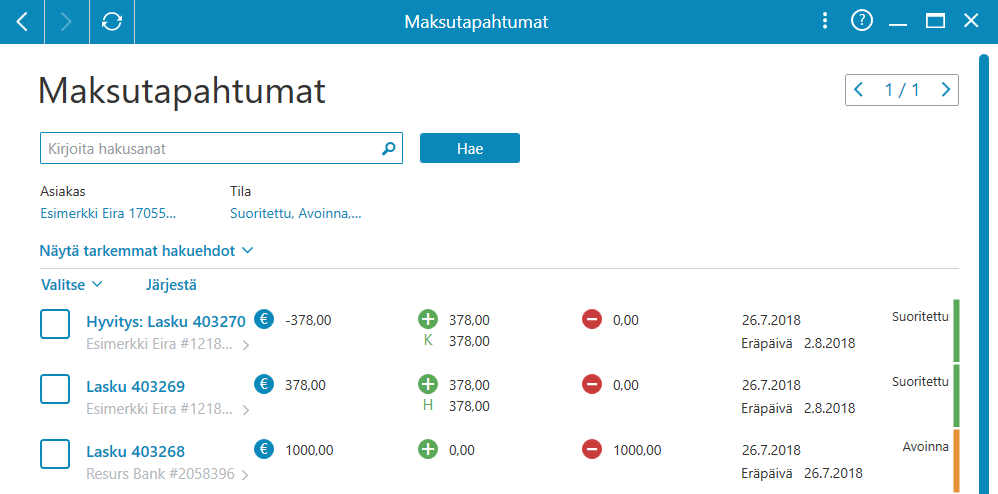Click green plus icon on Lasku 403268 row

pyautogui.click(x=428, y=449)
